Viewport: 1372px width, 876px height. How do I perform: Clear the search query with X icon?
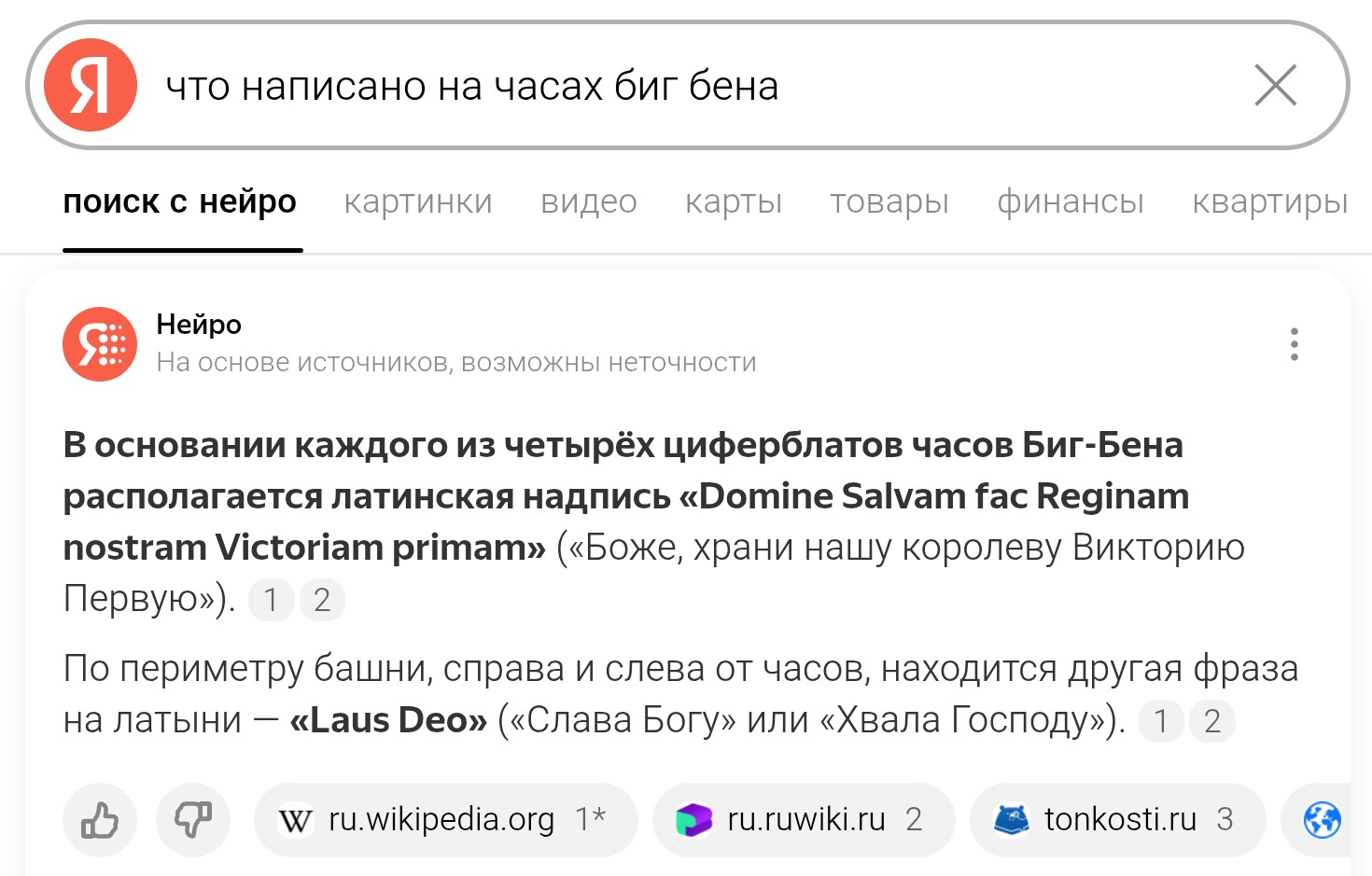pyautogui.click(x=1276, y=86)
